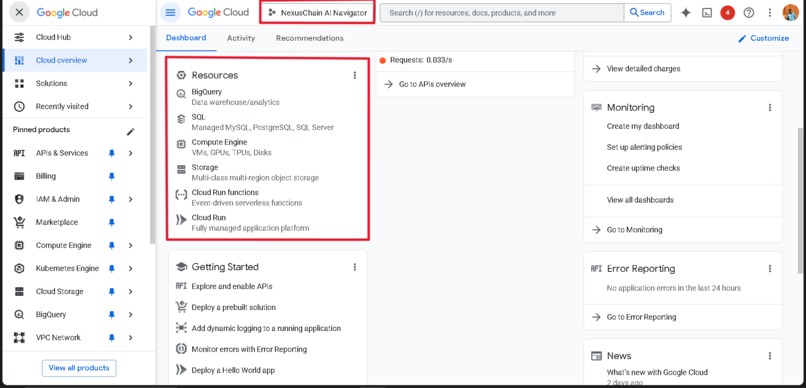
Task: Unpin Cloud Storage pin icon
Action: click(x=112, y=291)
